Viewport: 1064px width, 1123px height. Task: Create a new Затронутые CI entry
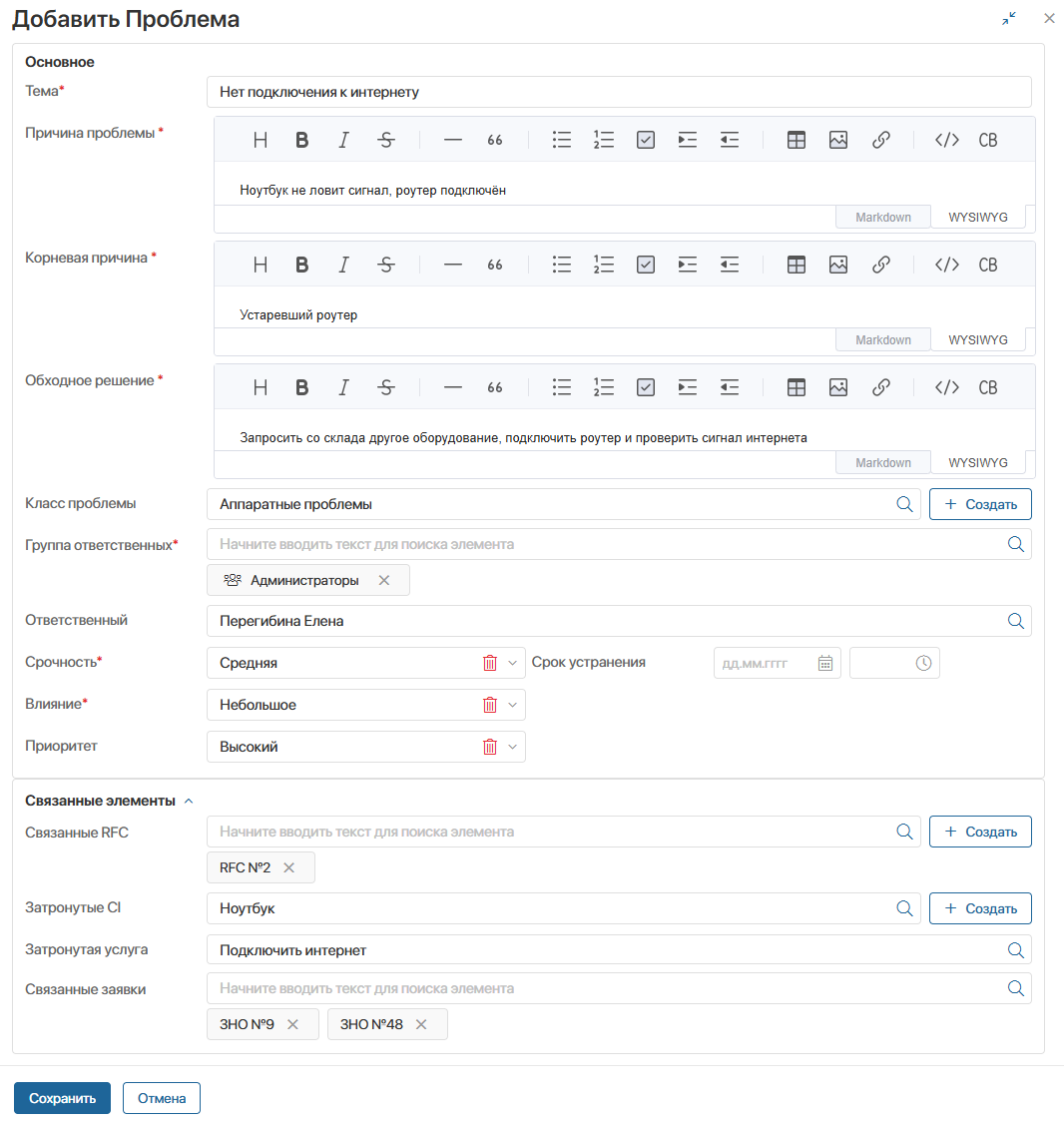[x=980, y=908]
